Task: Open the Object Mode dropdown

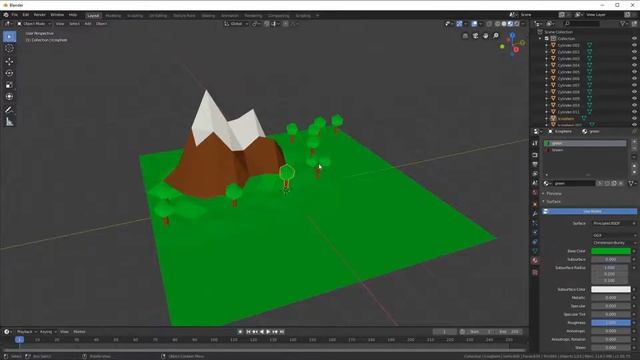Action: [34, 24]
